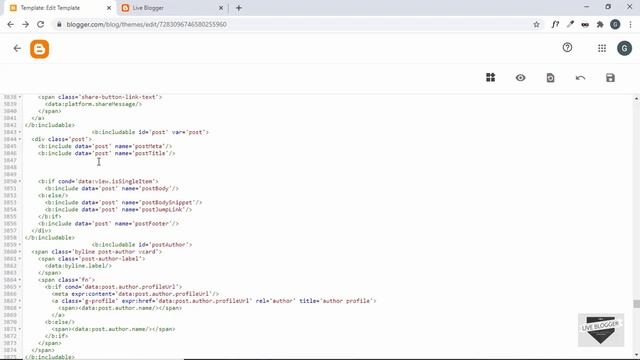Click the line with name='postBody'
Image resolution: width=640 pixels, height=360 pixels.
112,189
